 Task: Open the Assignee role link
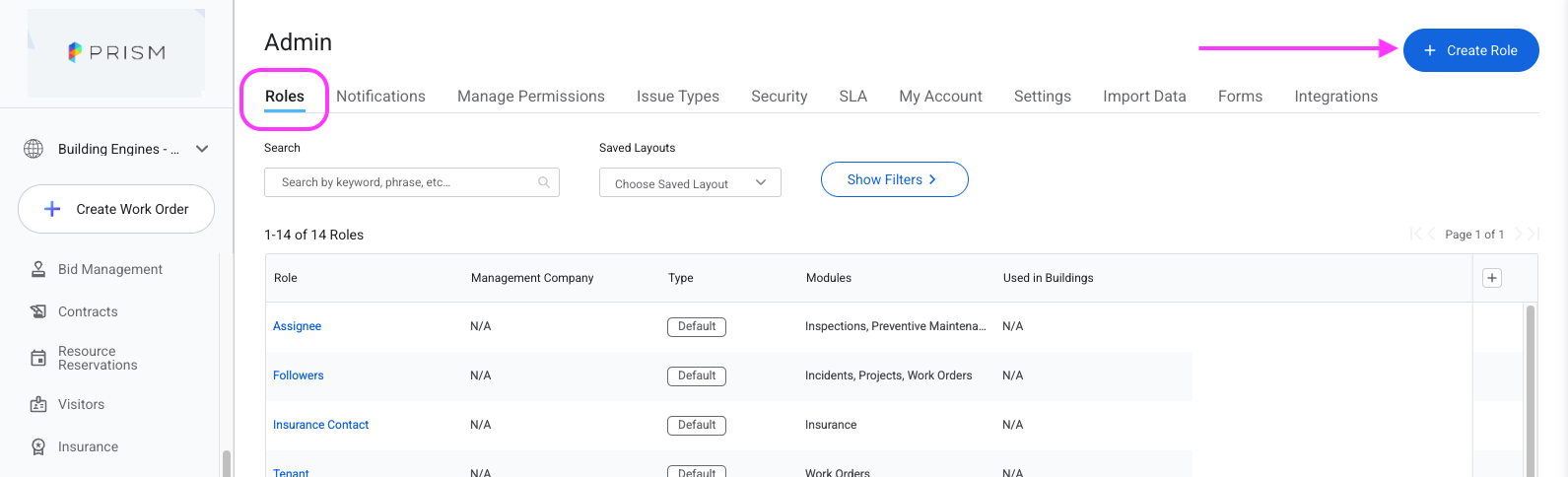tap(297, 326)
